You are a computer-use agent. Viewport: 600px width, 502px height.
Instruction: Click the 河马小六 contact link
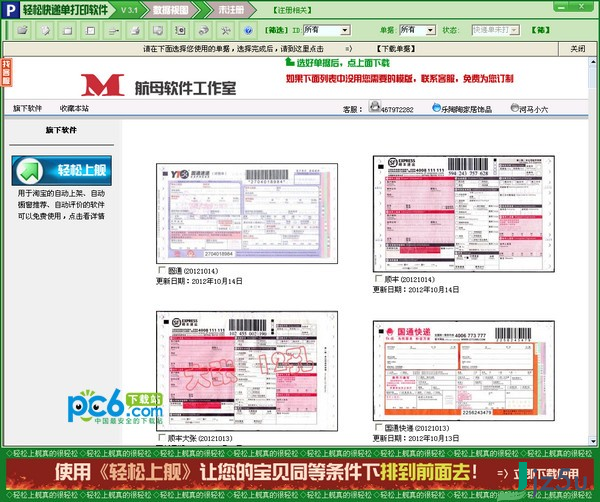tap(534, 109)
